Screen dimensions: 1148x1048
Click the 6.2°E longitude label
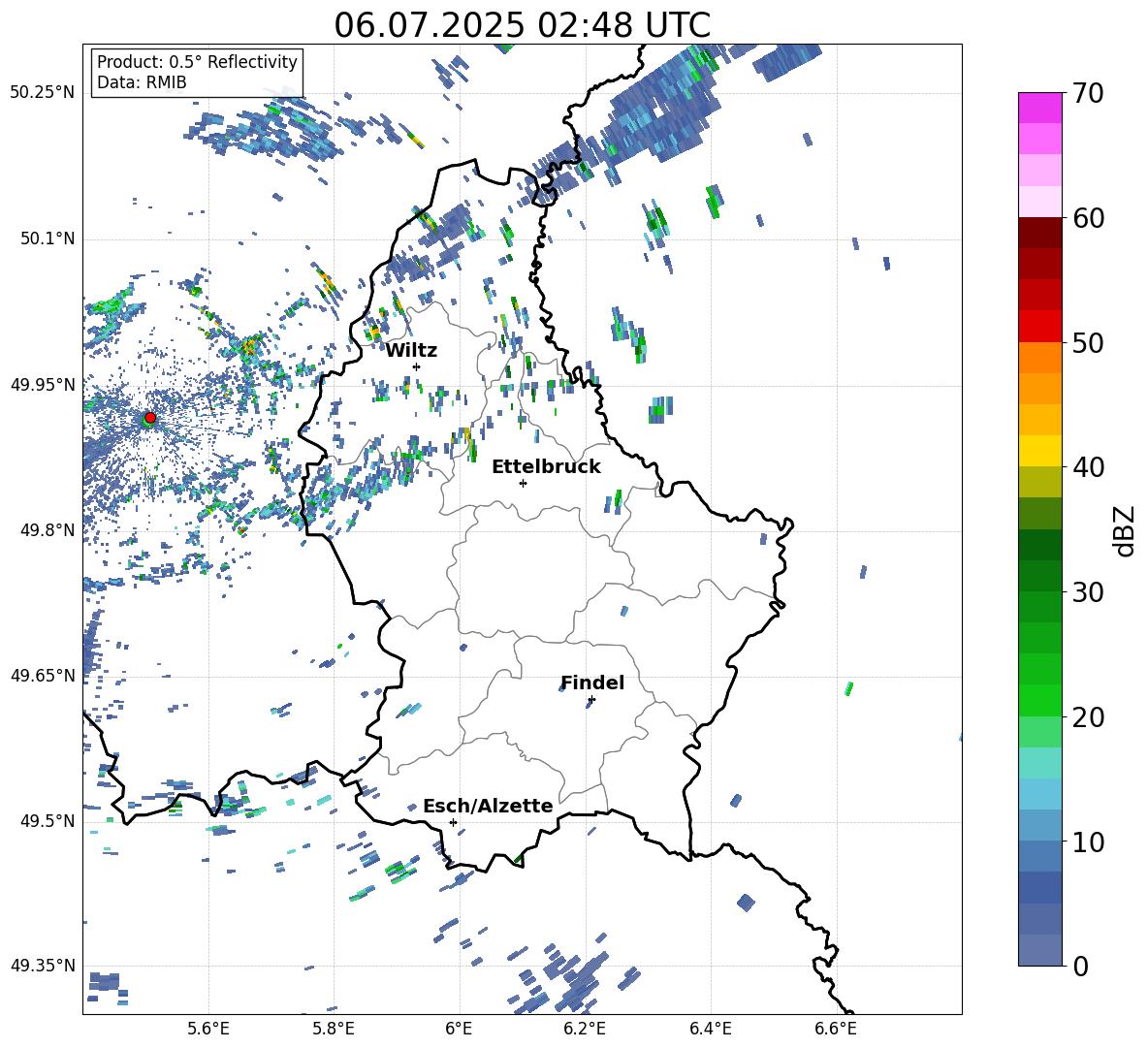tap(585, 1029)
